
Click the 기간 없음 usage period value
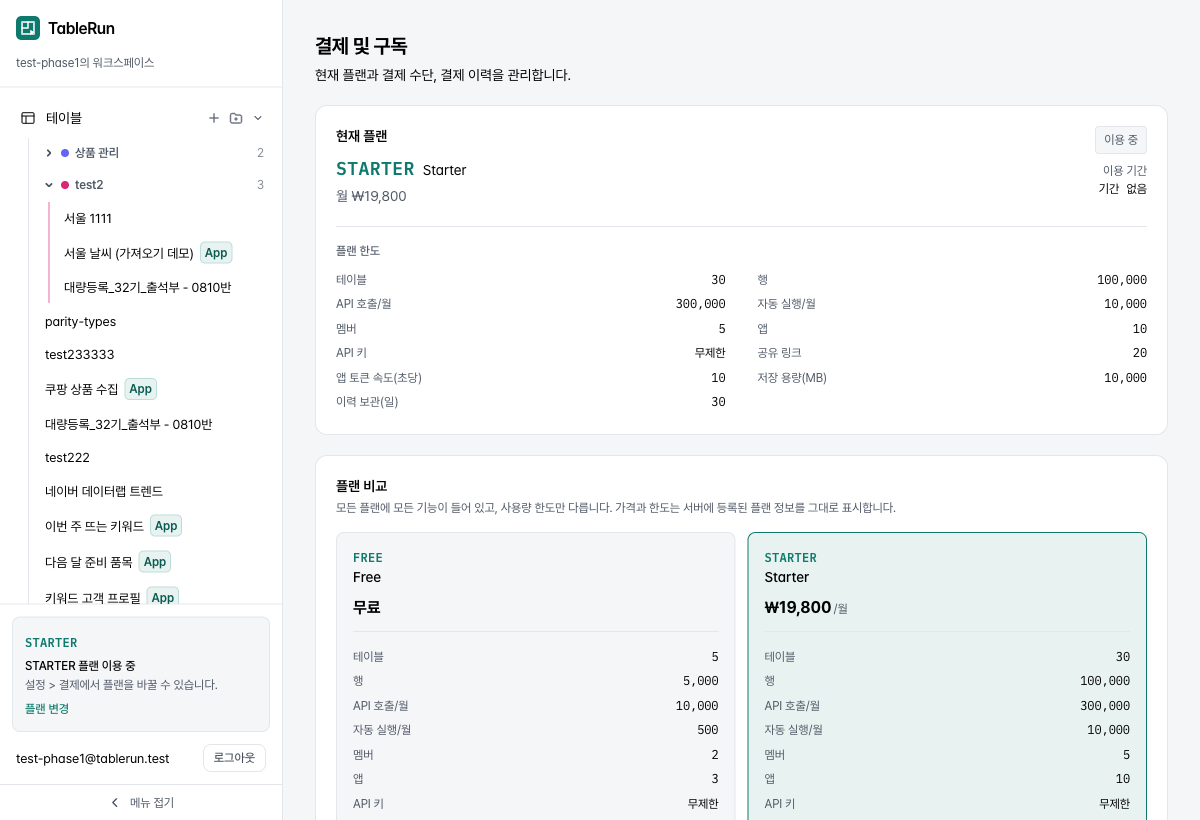(1123, 188)
